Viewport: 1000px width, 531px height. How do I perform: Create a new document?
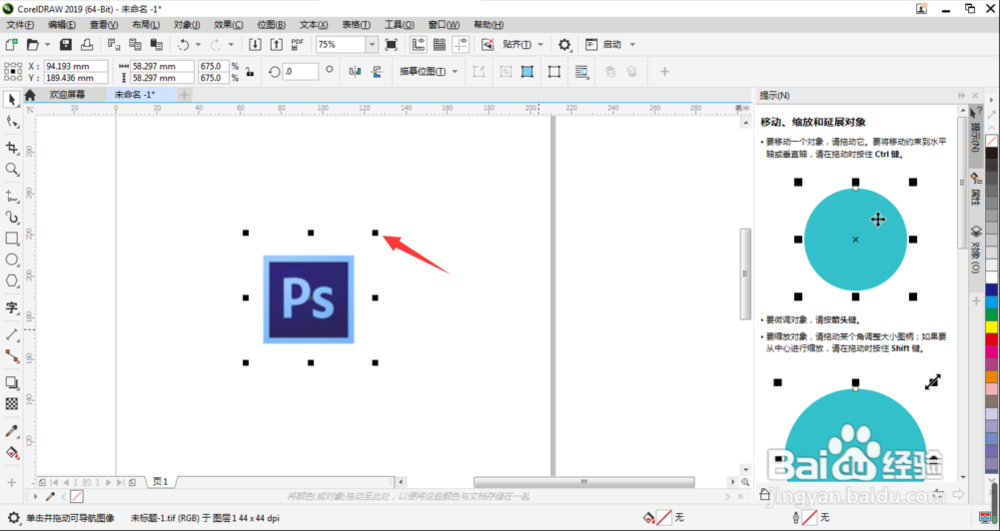coord(11,45)
